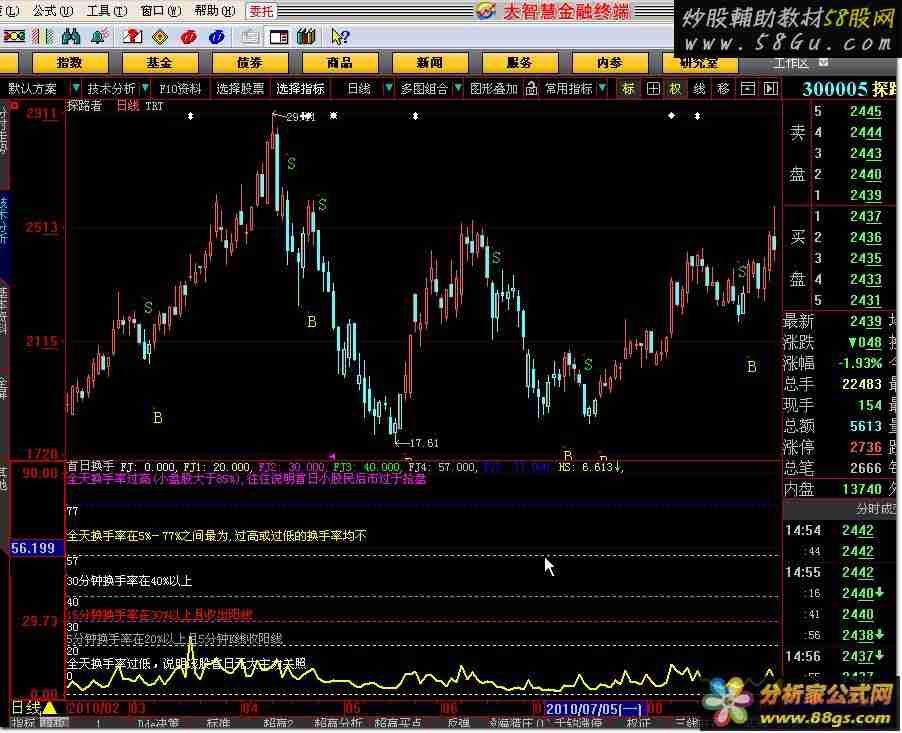
Task: Switch to the 商品 tab
Action: [340, 62]
